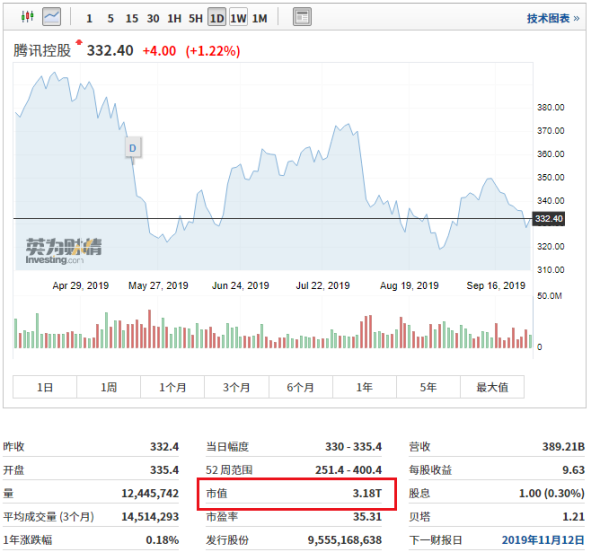Choose the 15 minute interval
Image resolution: width=600 pixels, height=552 pixels.
pos(132,18)
